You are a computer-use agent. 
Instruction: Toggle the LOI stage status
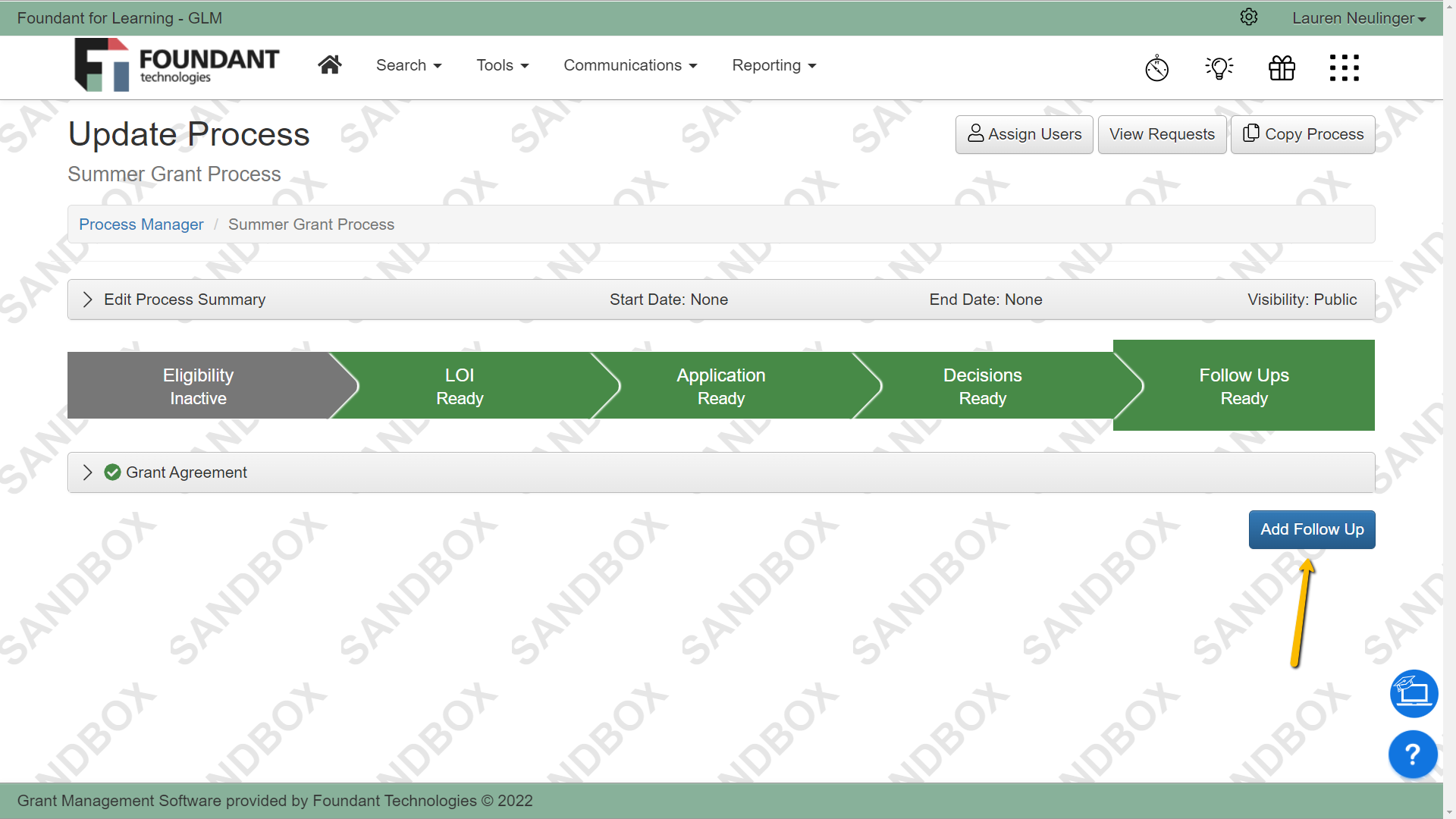[x=460, y=385]
